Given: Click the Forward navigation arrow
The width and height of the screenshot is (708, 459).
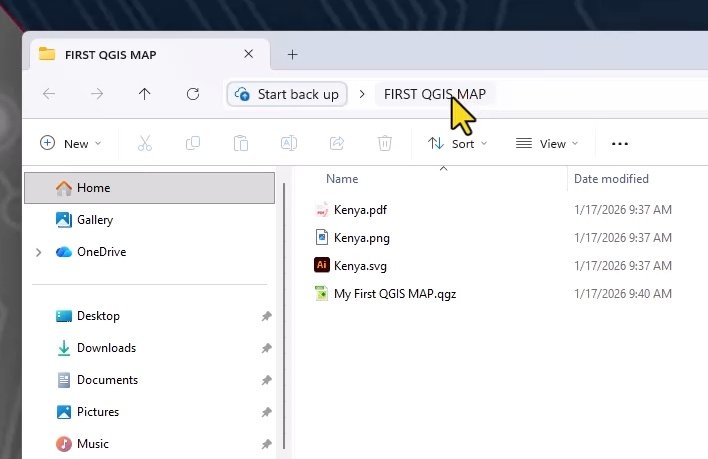Looking at the screenshot, I should [x=97, y=94].
